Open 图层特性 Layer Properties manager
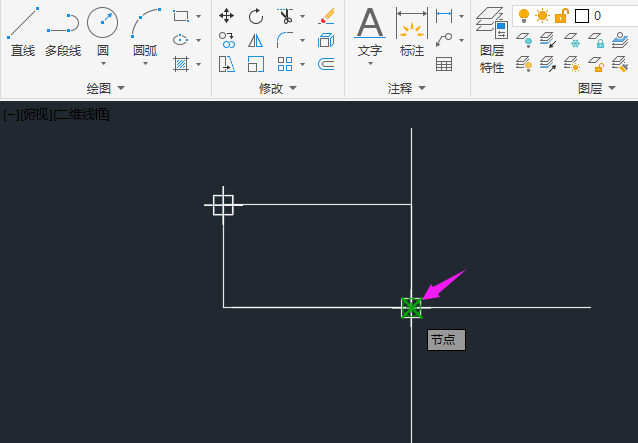The image size is (638, 443). pos(492,40)
